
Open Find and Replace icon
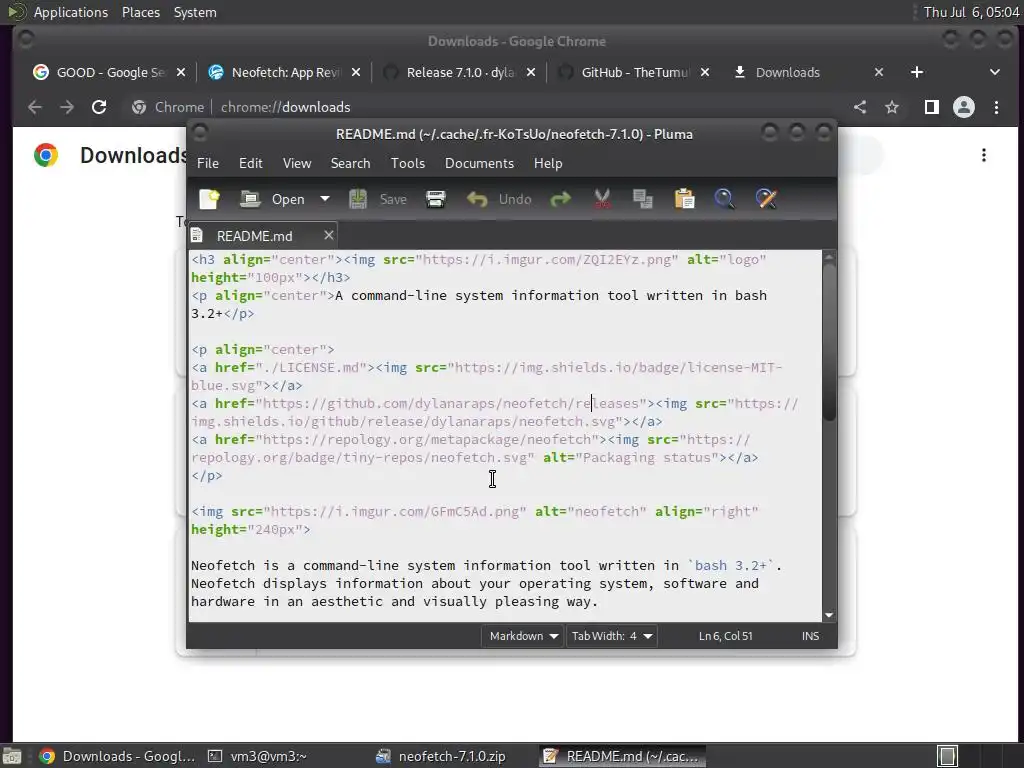766,199
